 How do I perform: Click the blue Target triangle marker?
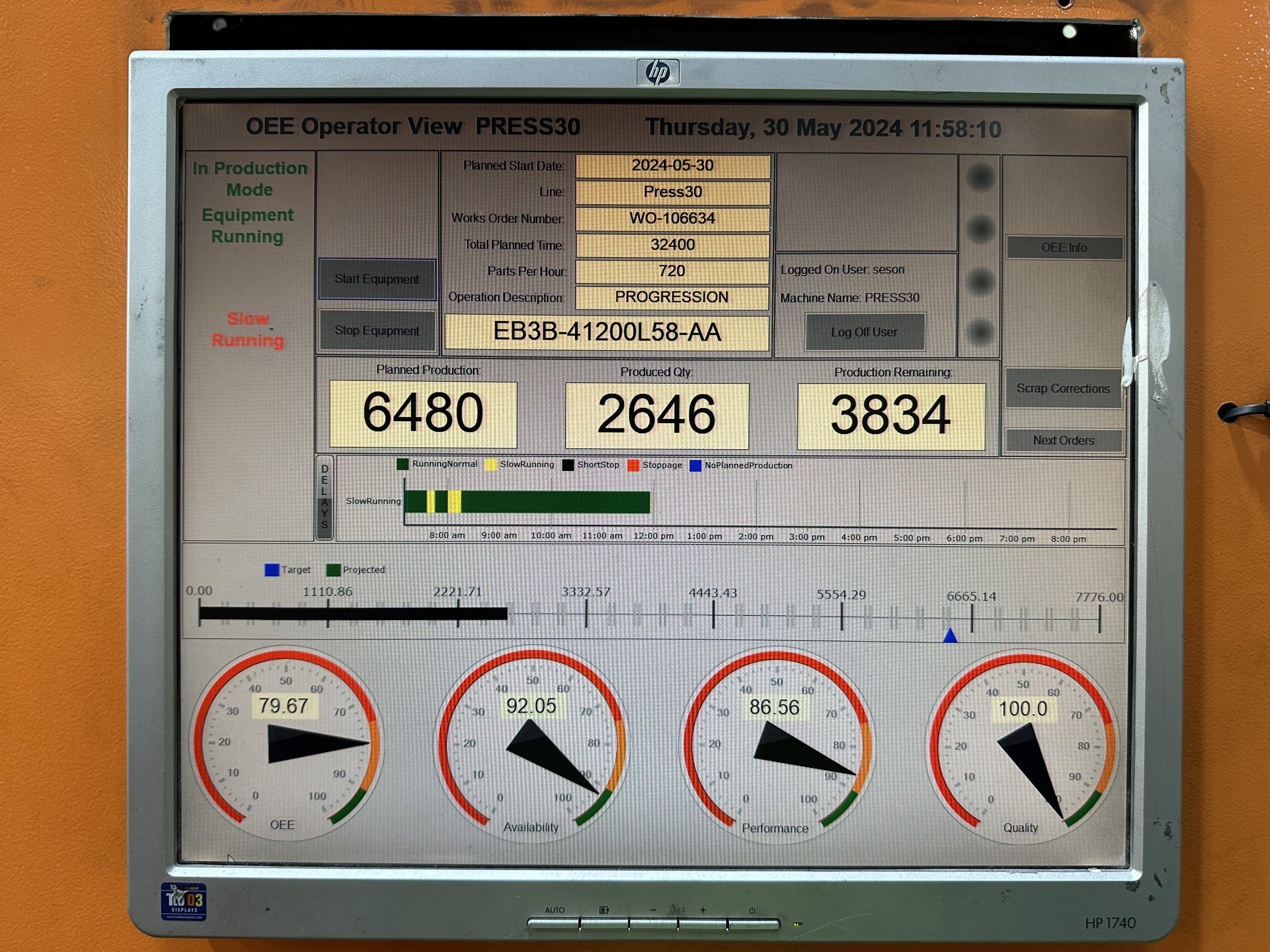[x=950, y=636]
